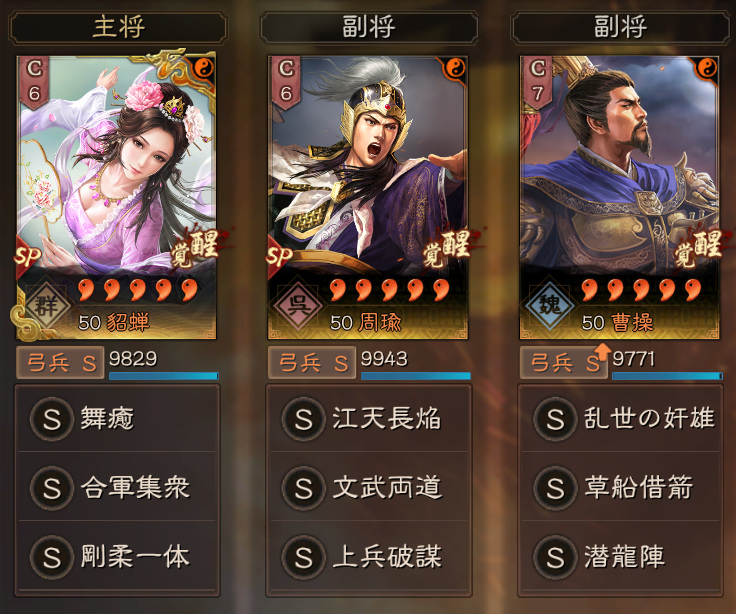
Task: Click the C7 cost badge on 曹操's card
Action: pos(537,82)
